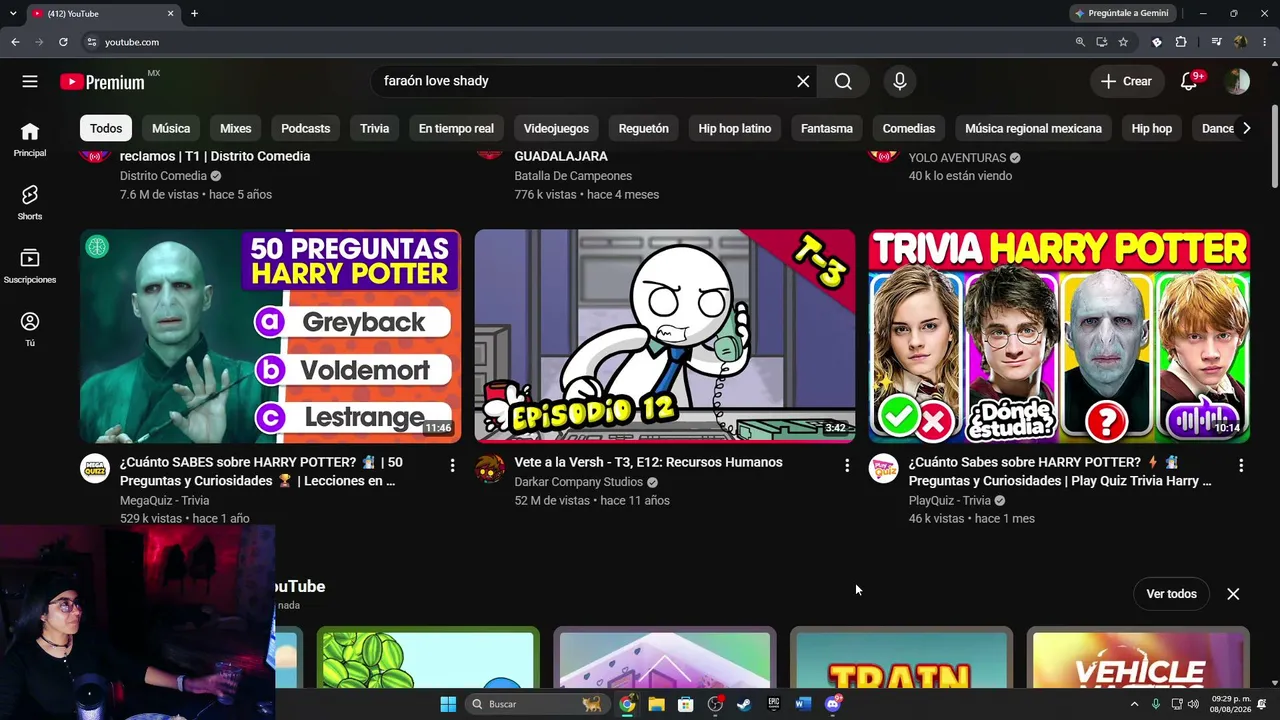Open Windows Start menu
Viewport: 1280px width, 720px height.
tap(448, 704)
